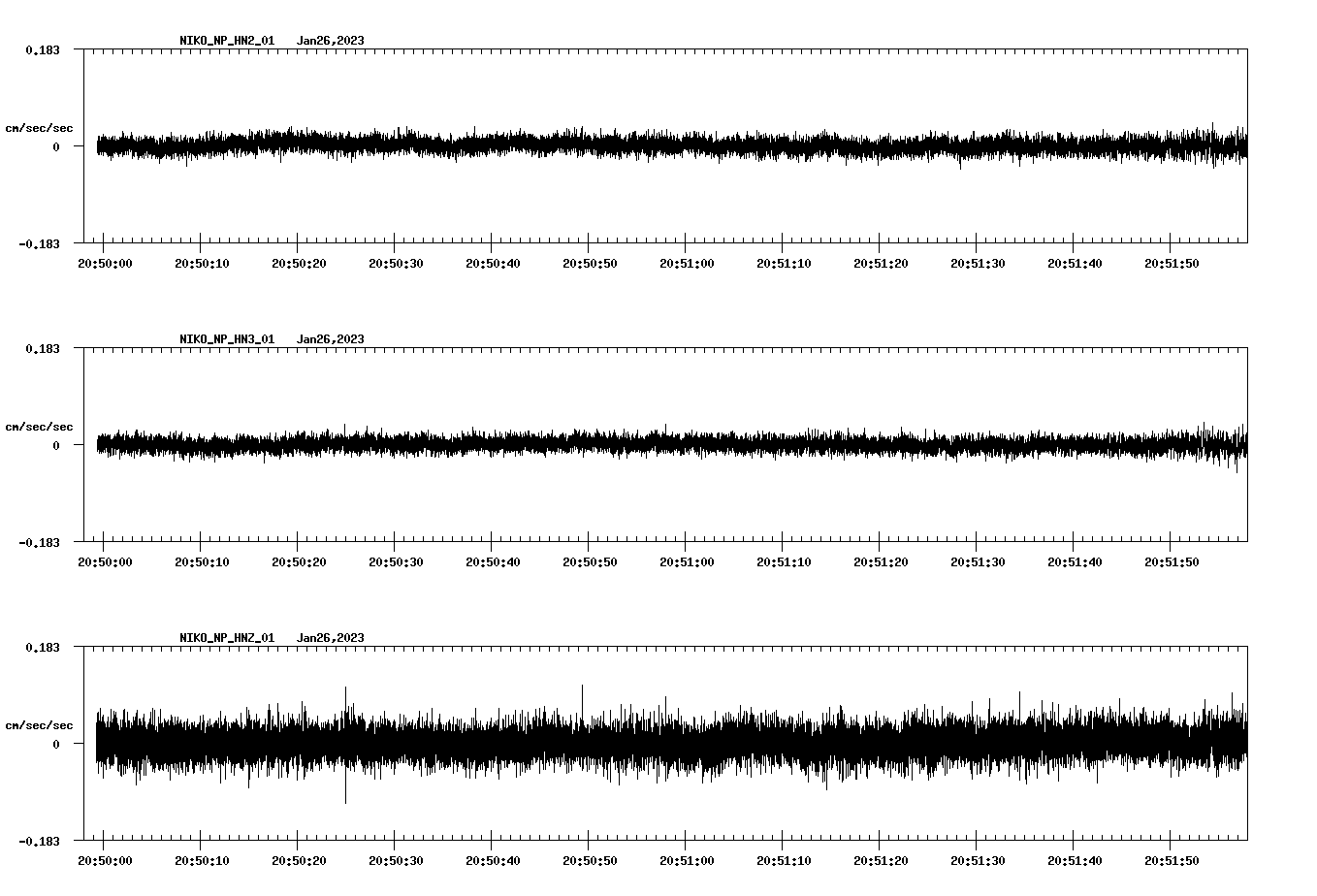Viewport: 1317px width, 896px height.
Task: Click the 20:51:50 time label under HN3 plot
Action: [x=1172, y=562]
